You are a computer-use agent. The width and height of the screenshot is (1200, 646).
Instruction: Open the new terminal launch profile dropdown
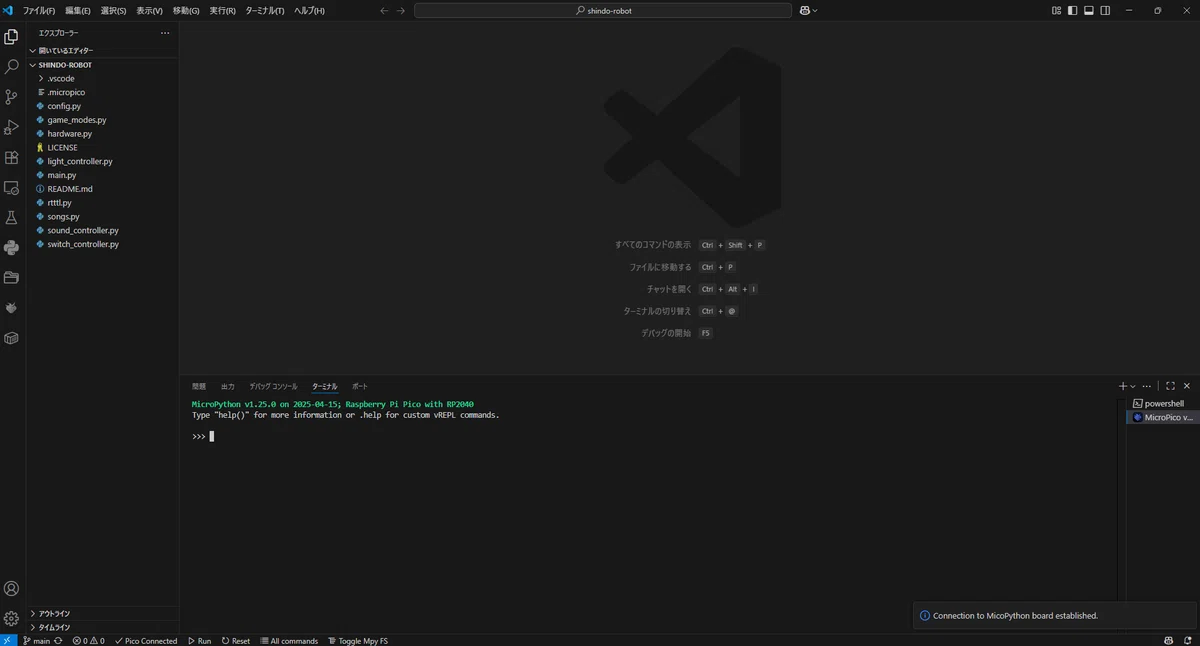1133,386
